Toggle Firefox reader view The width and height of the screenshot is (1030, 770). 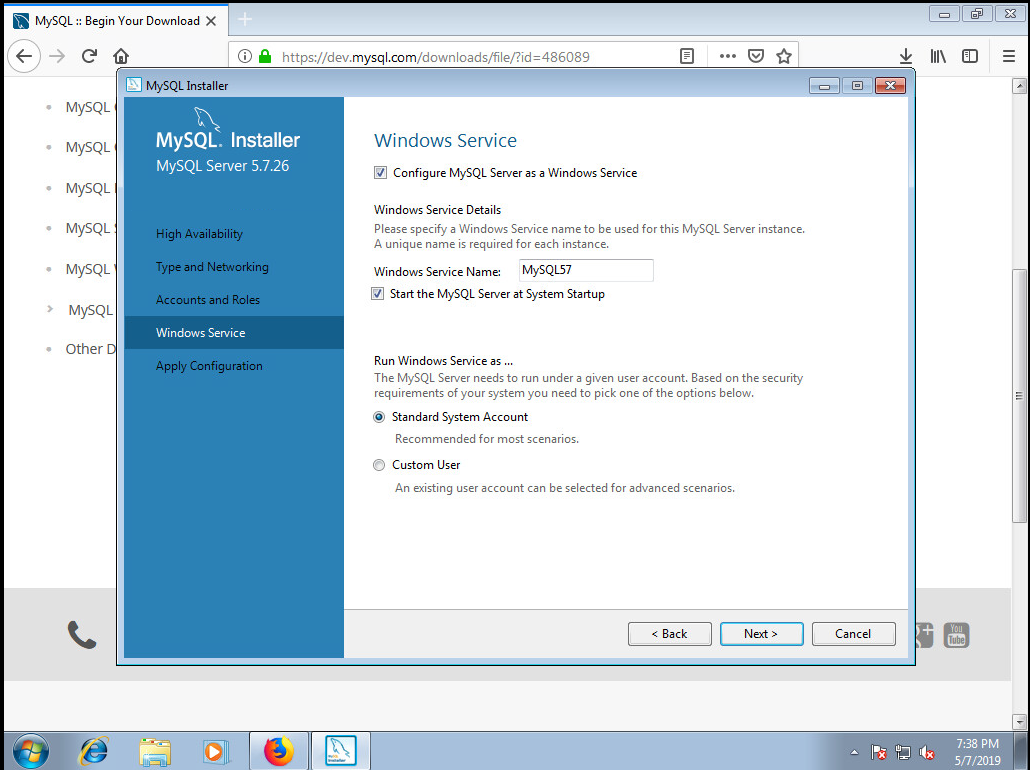tap(686, 57)
